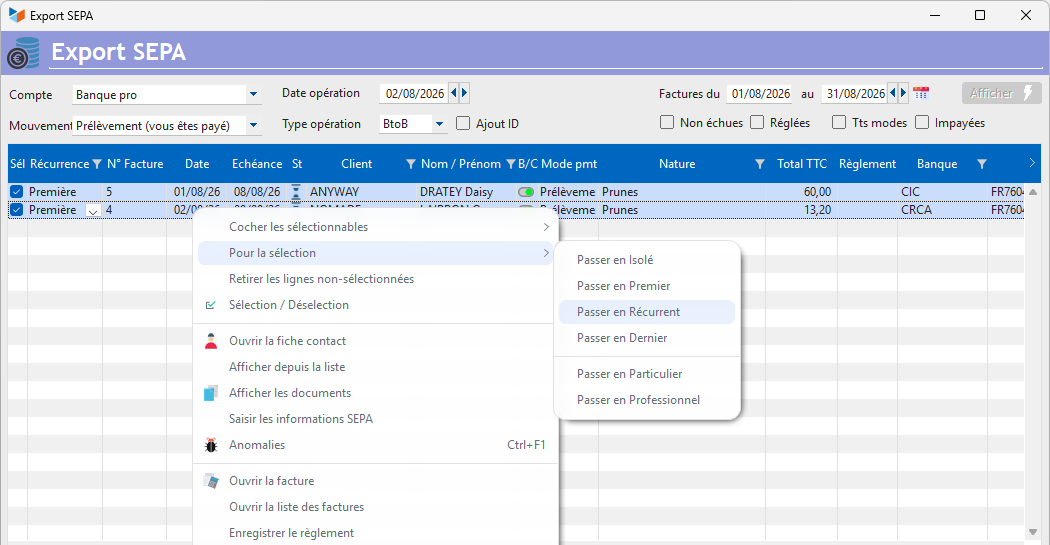The image size is (1050, 545).
Task: Click the Règlement column header
Action: coord(867,164)
